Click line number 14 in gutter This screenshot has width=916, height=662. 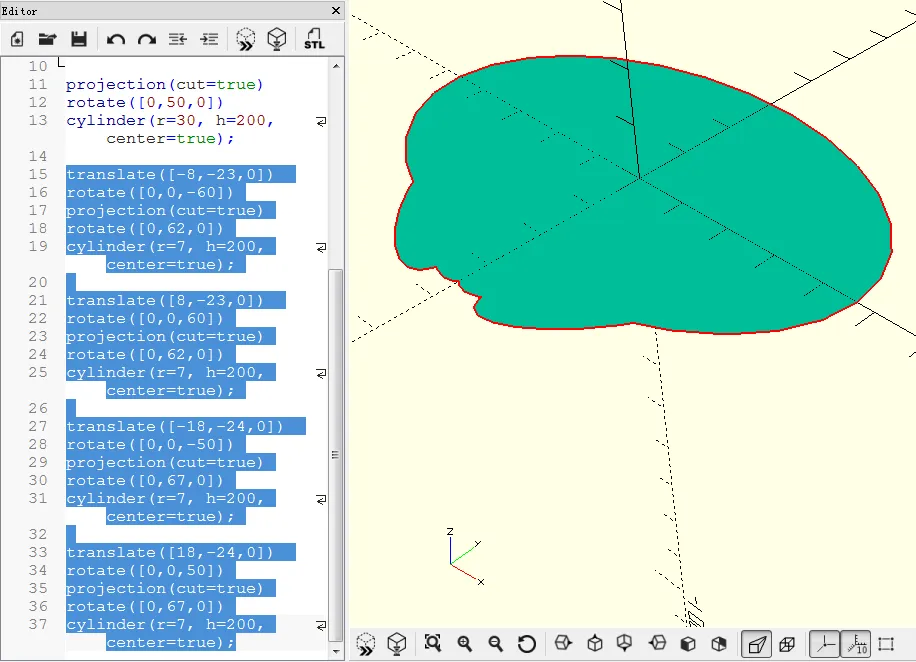coord(38,156)
